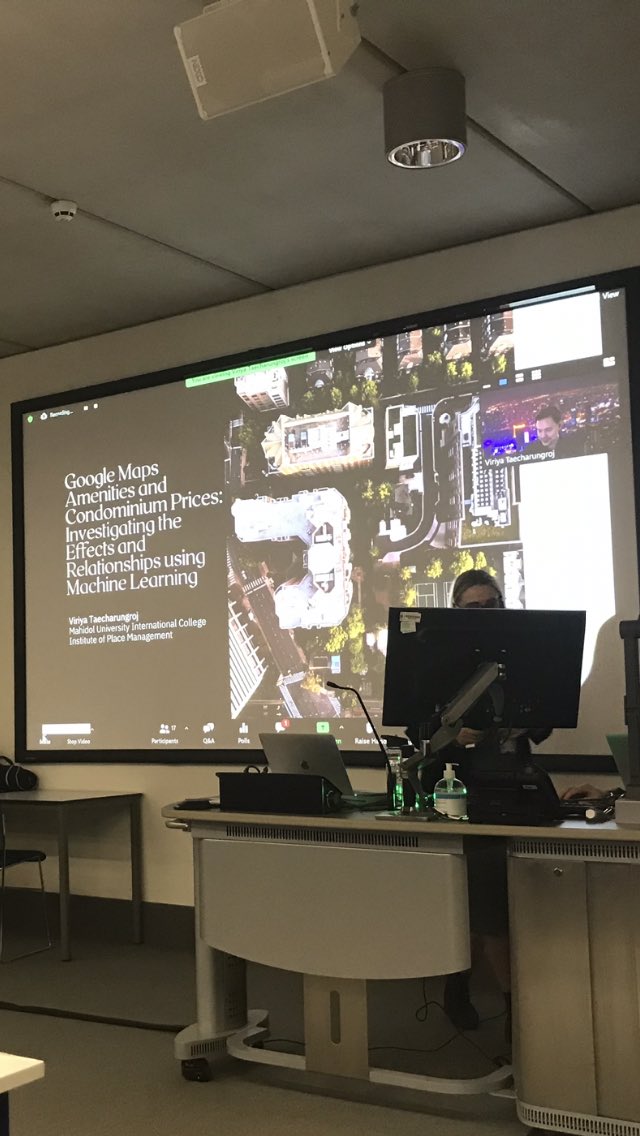Open the Participants panel icon
This screenshot has height=1136, width=640.
click(165, 729)
